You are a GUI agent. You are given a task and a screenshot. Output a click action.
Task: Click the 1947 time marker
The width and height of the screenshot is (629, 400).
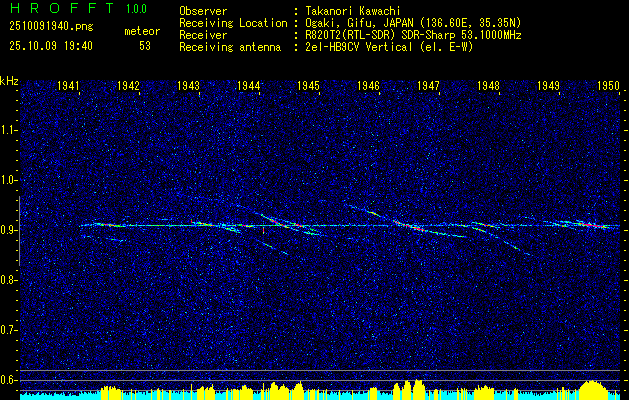pos(428,86)
